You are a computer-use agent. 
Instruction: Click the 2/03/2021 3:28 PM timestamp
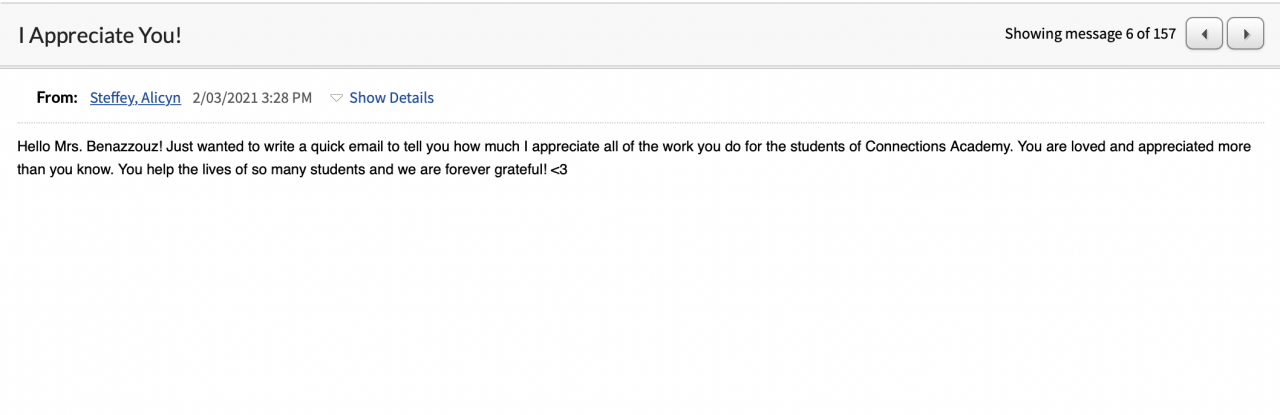pos(252,98)
